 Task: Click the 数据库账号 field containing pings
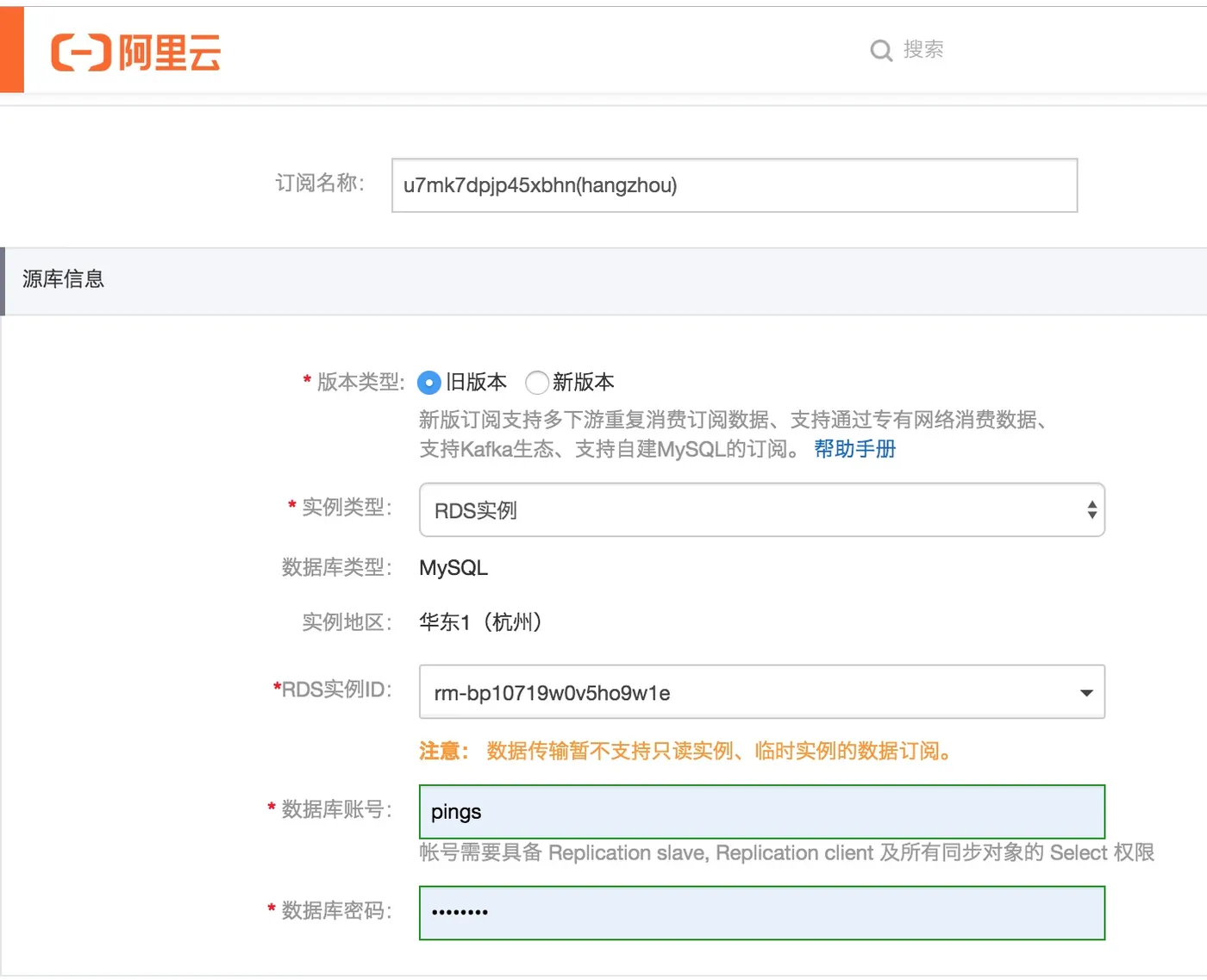[x=761, y=812]
